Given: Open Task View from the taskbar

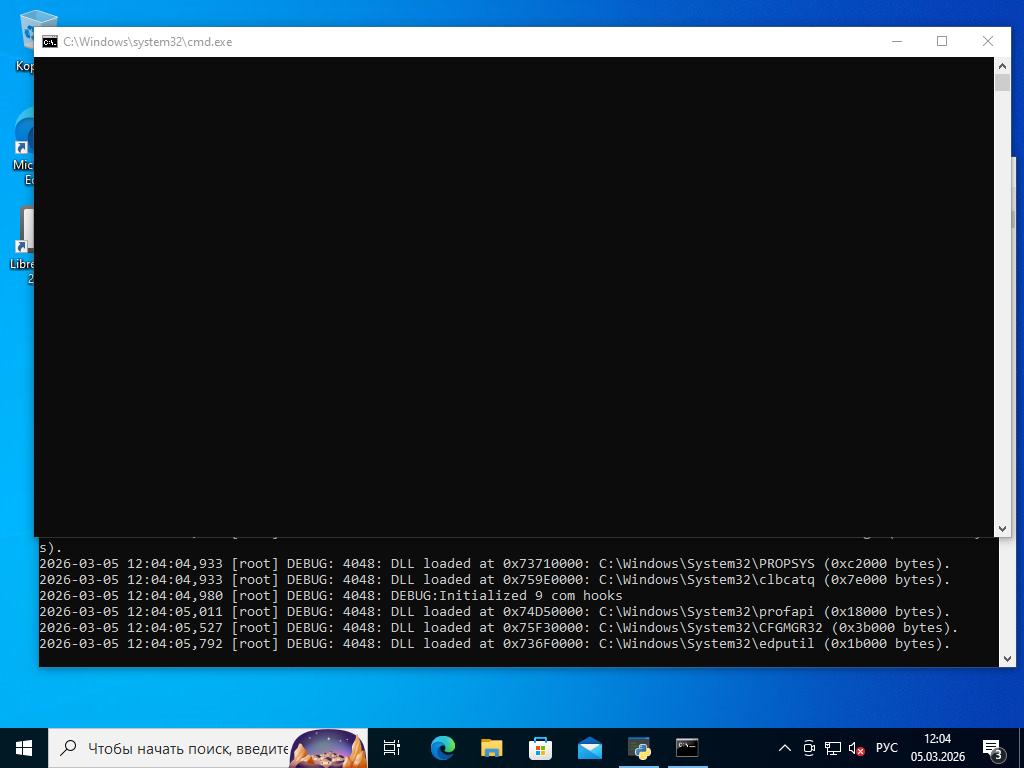Looking at the screenshot, I should coord(392,747).
